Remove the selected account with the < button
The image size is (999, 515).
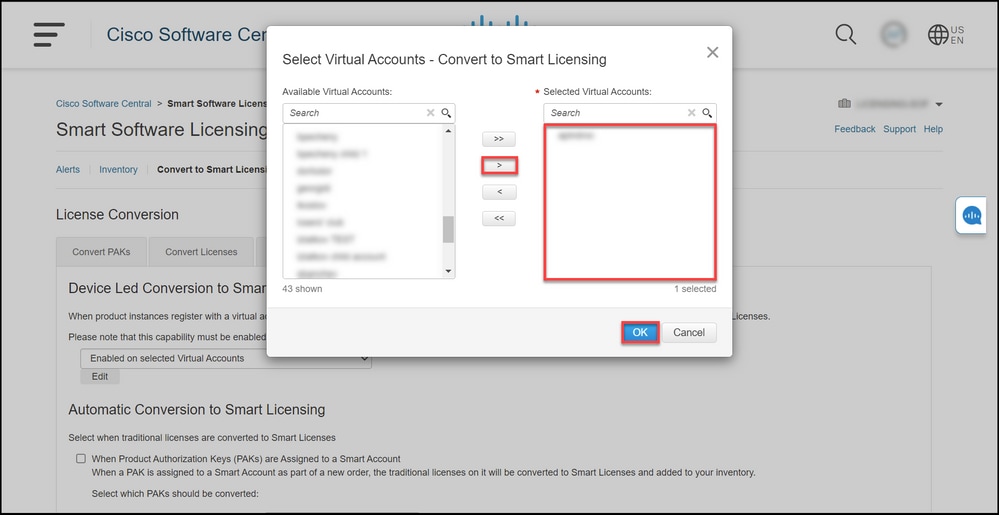pos(499,192)
